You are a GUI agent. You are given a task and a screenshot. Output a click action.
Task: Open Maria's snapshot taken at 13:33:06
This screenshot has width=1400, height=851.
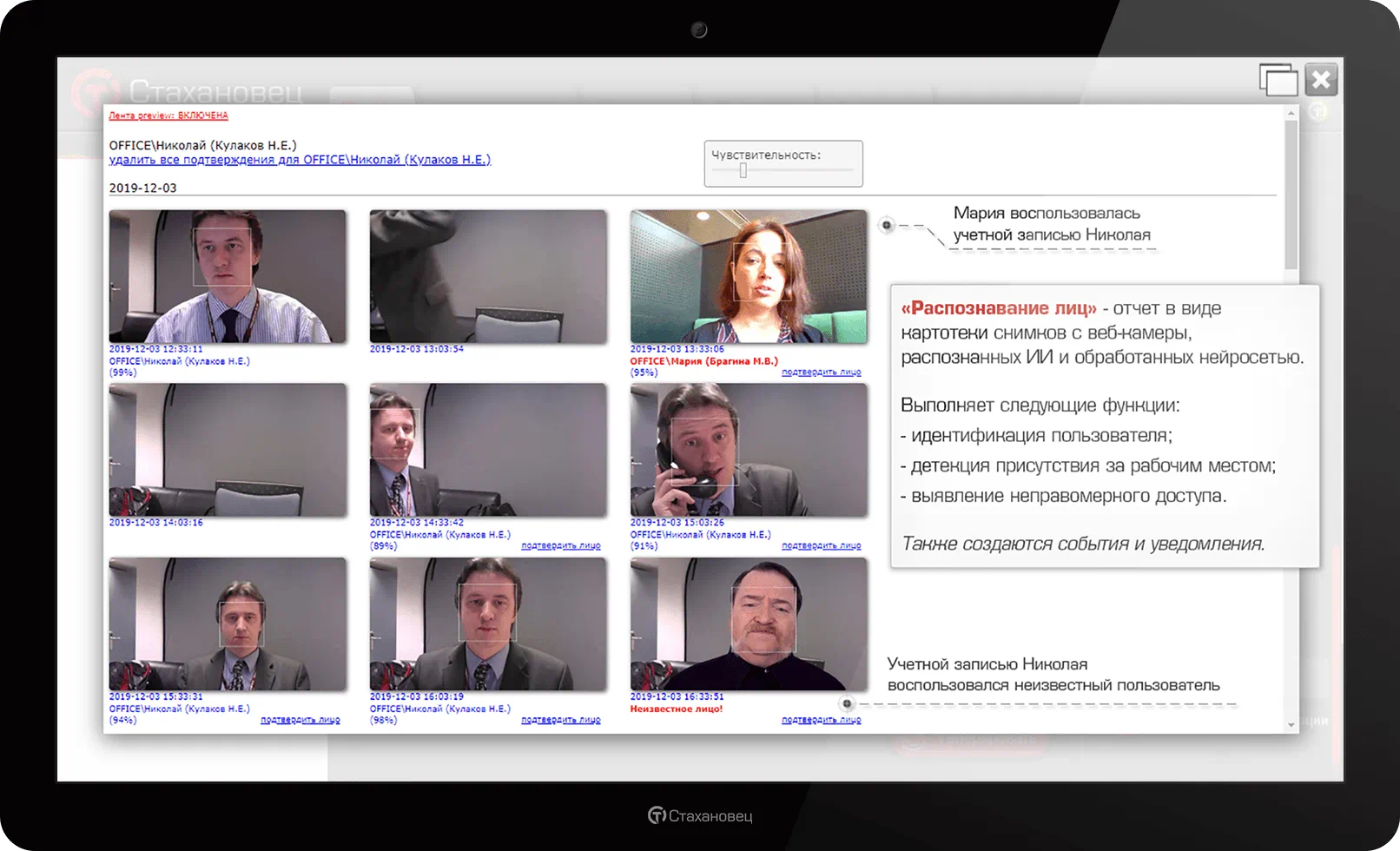tap(749, 276)
